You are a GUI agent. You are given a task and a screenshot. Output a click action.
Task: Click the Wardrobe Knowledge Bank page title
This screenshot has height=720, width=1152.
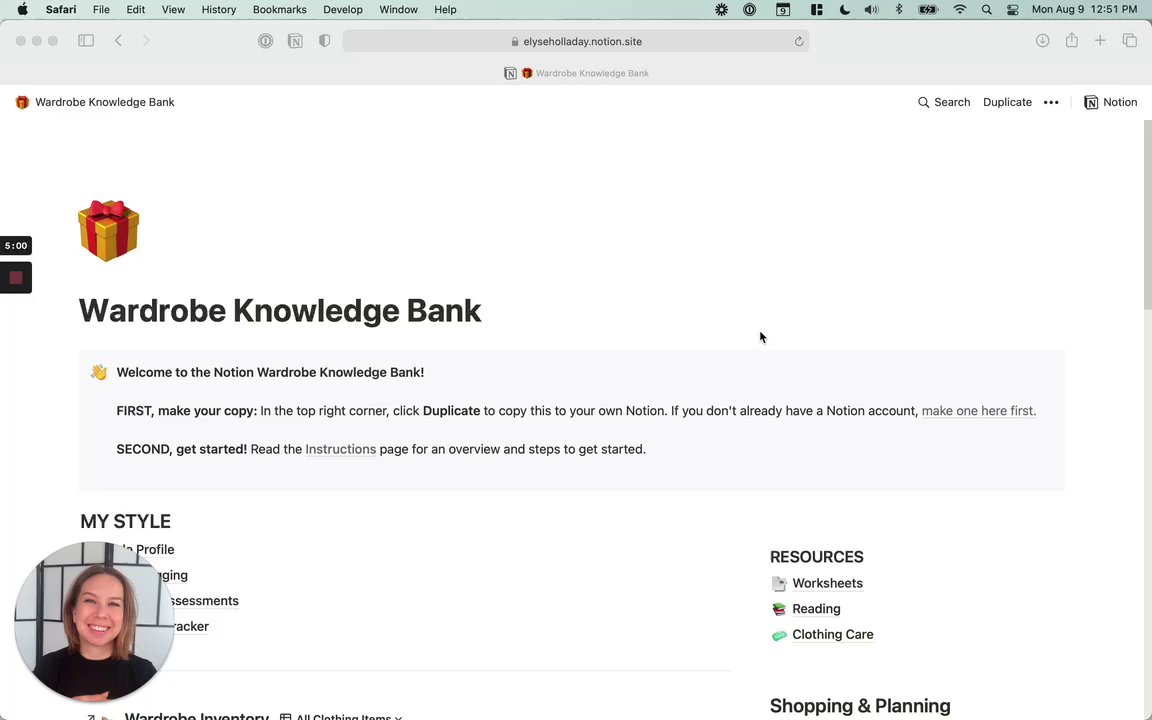(x=280, y=311)
